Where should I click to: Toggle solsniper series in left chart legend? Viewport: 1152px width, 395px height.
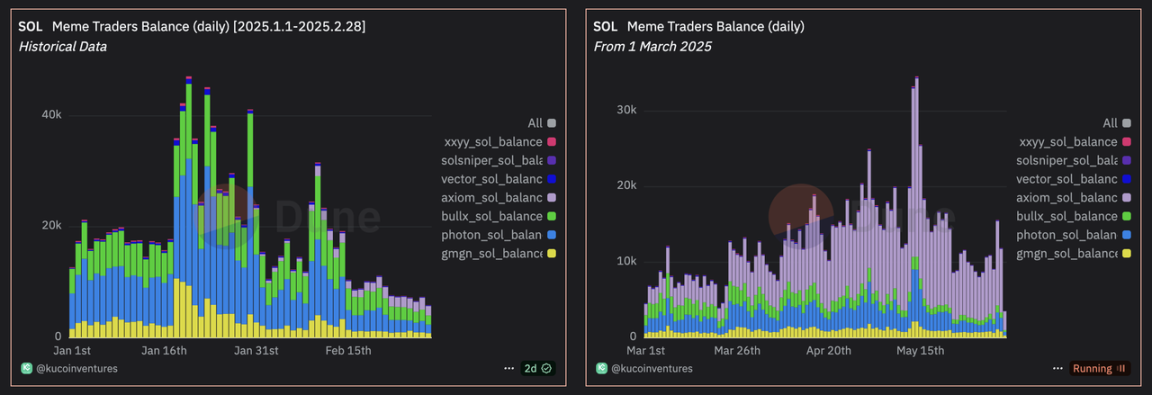pos(500,161)
